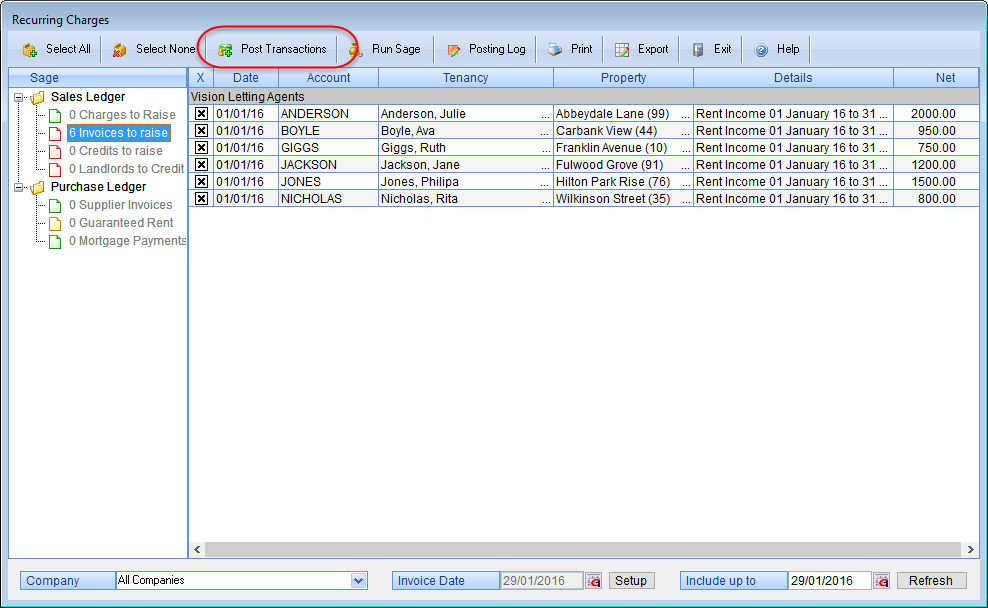Click the red page icon for Credits to raise

coord(55,151)
